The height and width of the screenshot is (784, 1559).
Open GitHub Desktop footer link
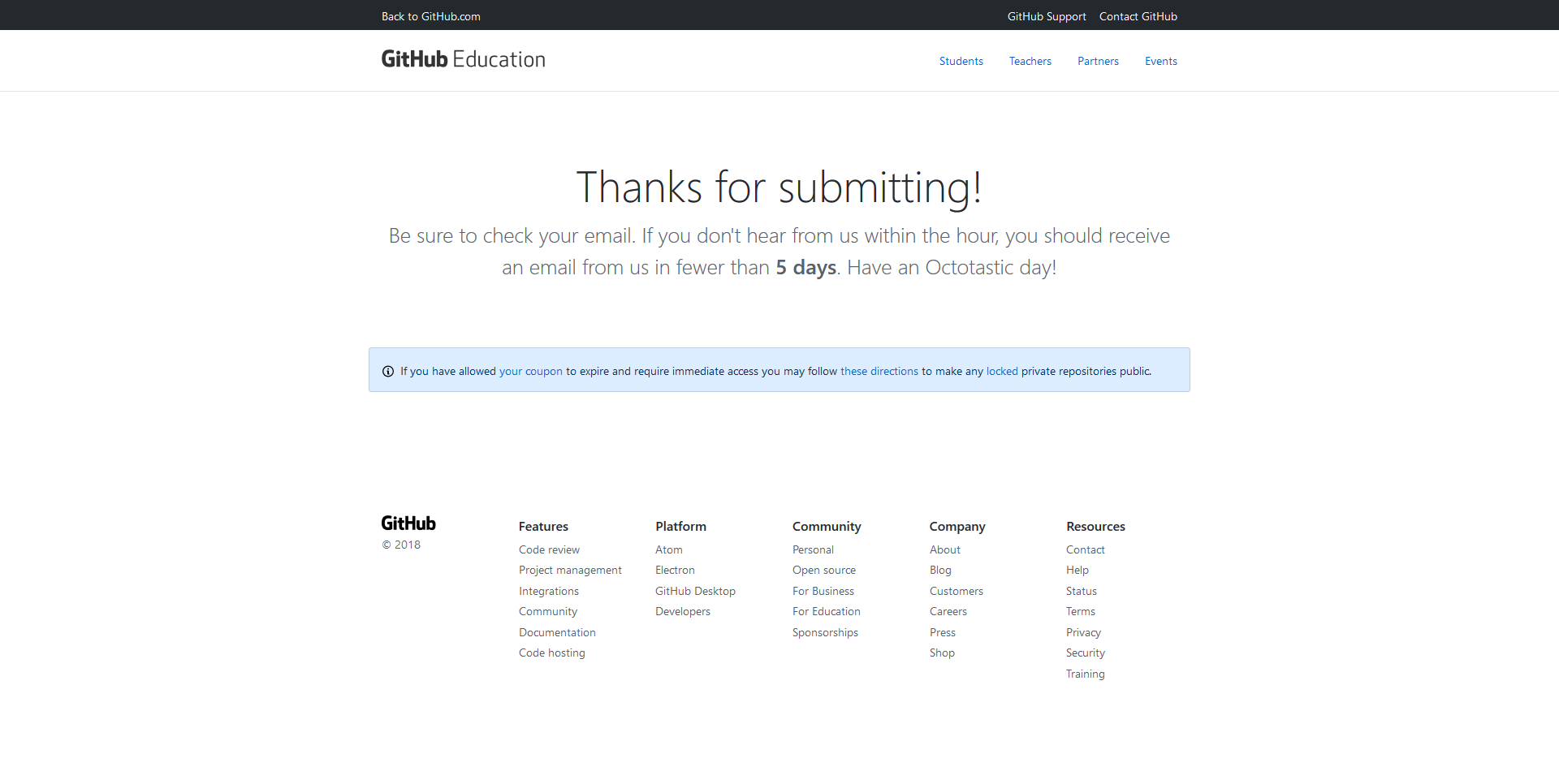click(695, 591)
